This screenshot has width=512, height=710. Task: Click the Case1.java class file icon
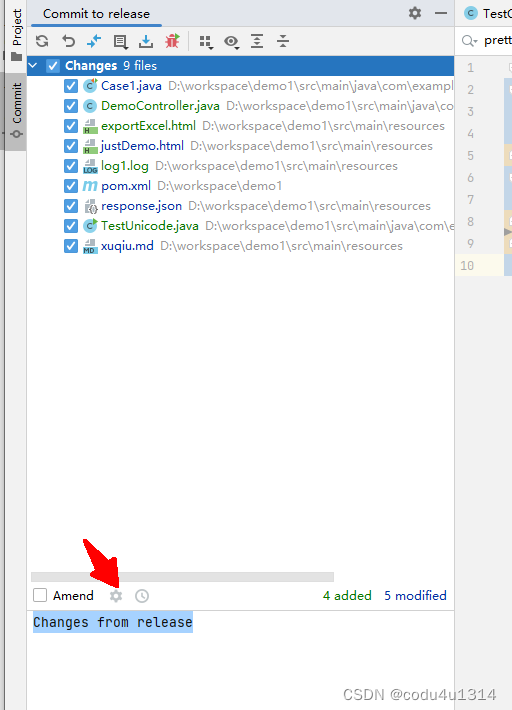(90, 86)
